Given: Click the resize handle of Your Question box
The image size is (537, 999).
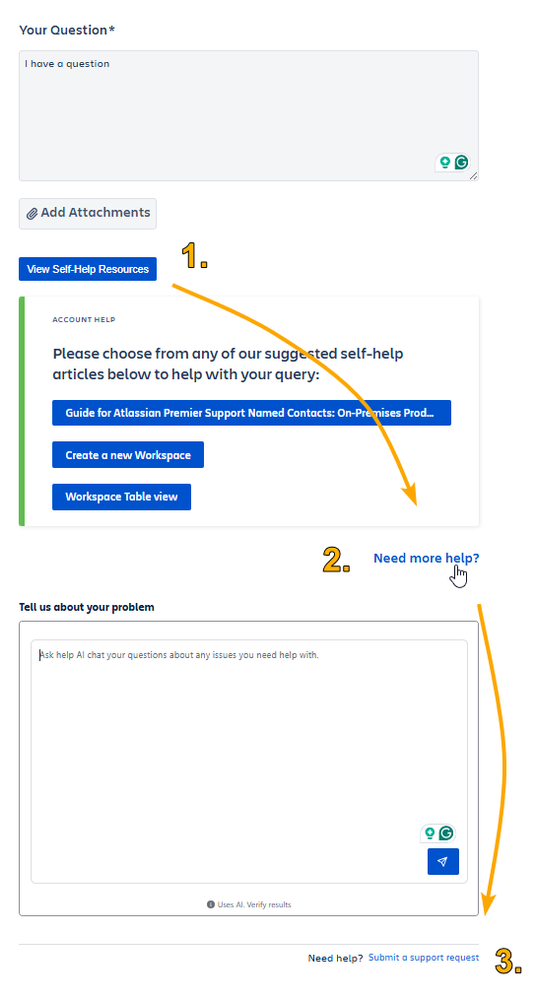Looking at the screenshot, I should [x=473, y=176].
